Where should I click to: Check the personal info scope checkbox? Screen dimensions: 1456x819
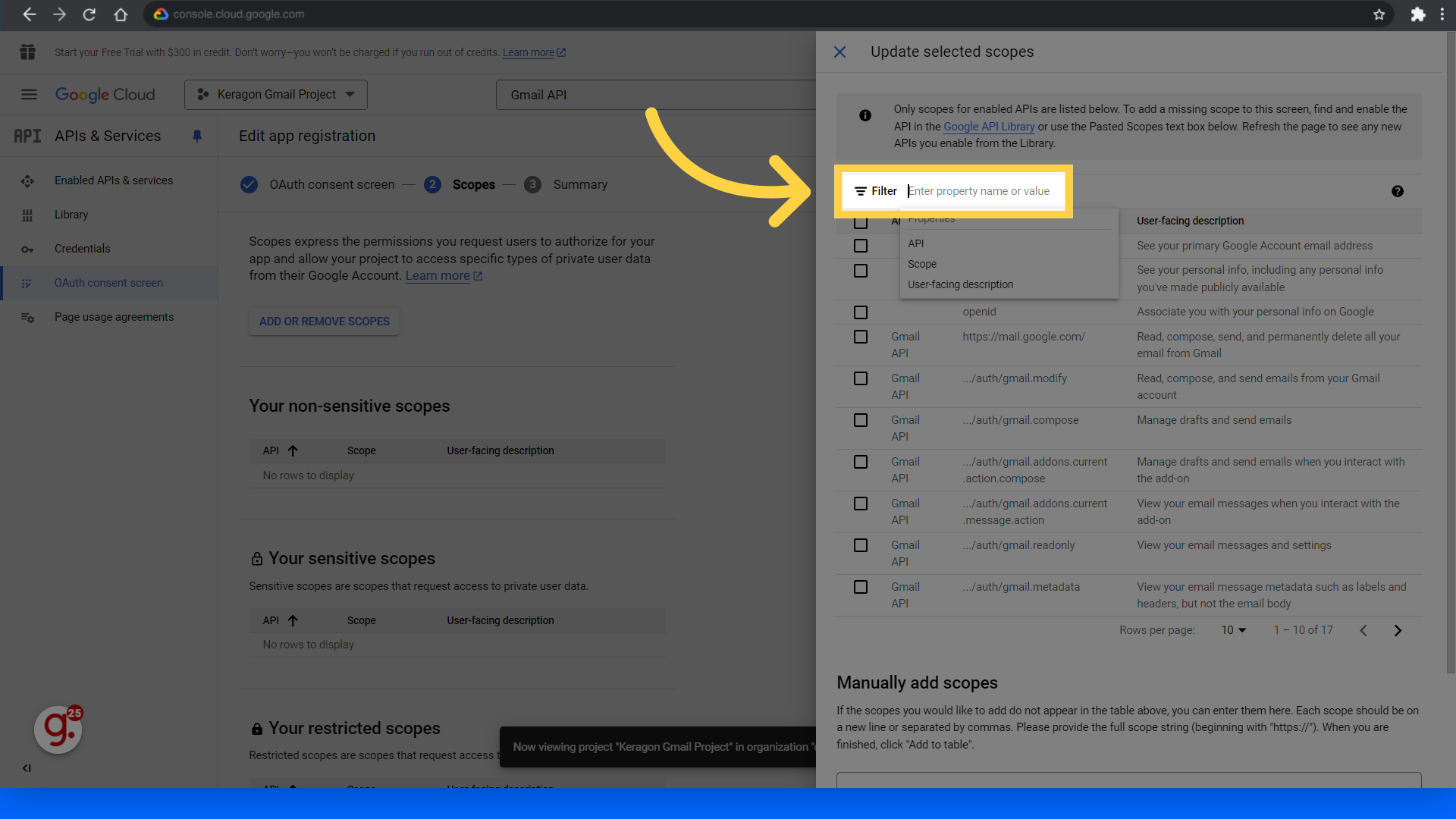tap(861, 271)
